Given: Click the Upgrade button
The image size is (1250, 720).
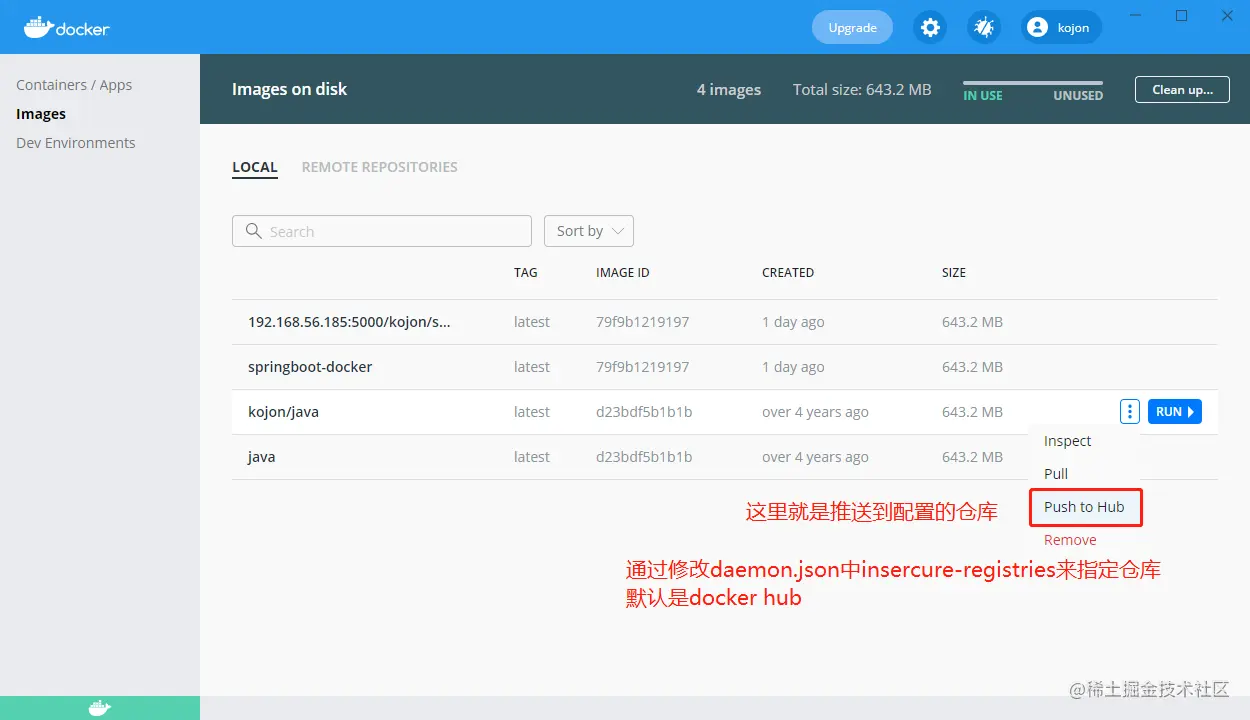Looking at the screenshot, I should (852, 28).
